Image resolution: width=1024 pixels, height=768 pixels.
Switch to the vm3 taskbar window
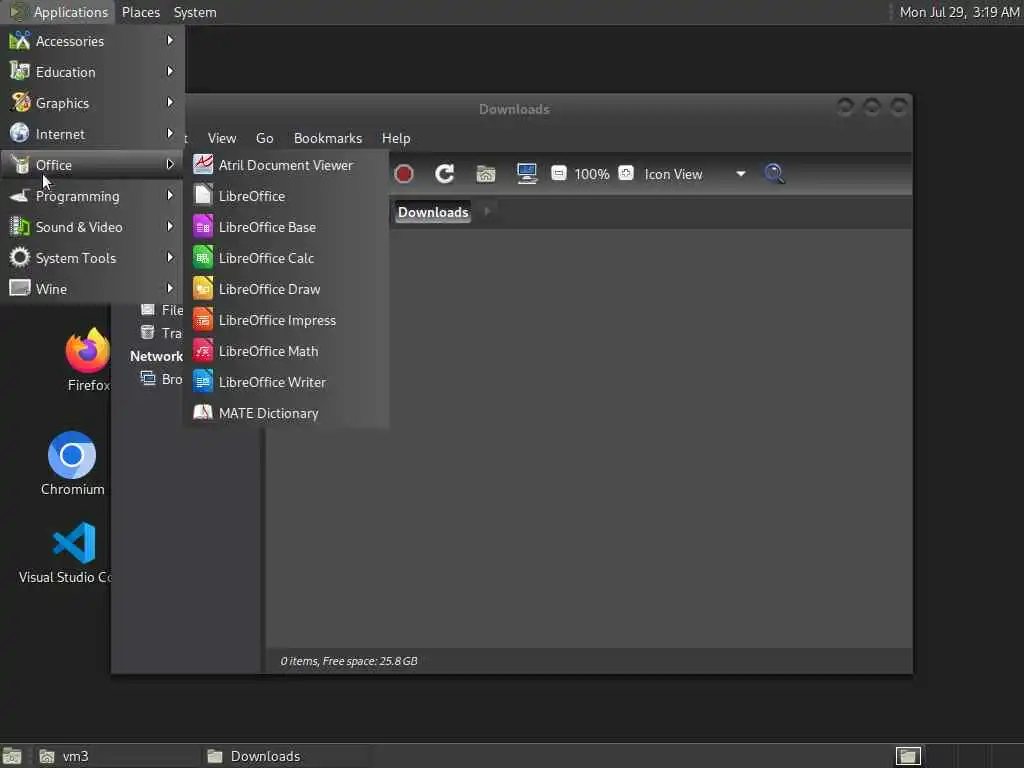coord(116,756)
